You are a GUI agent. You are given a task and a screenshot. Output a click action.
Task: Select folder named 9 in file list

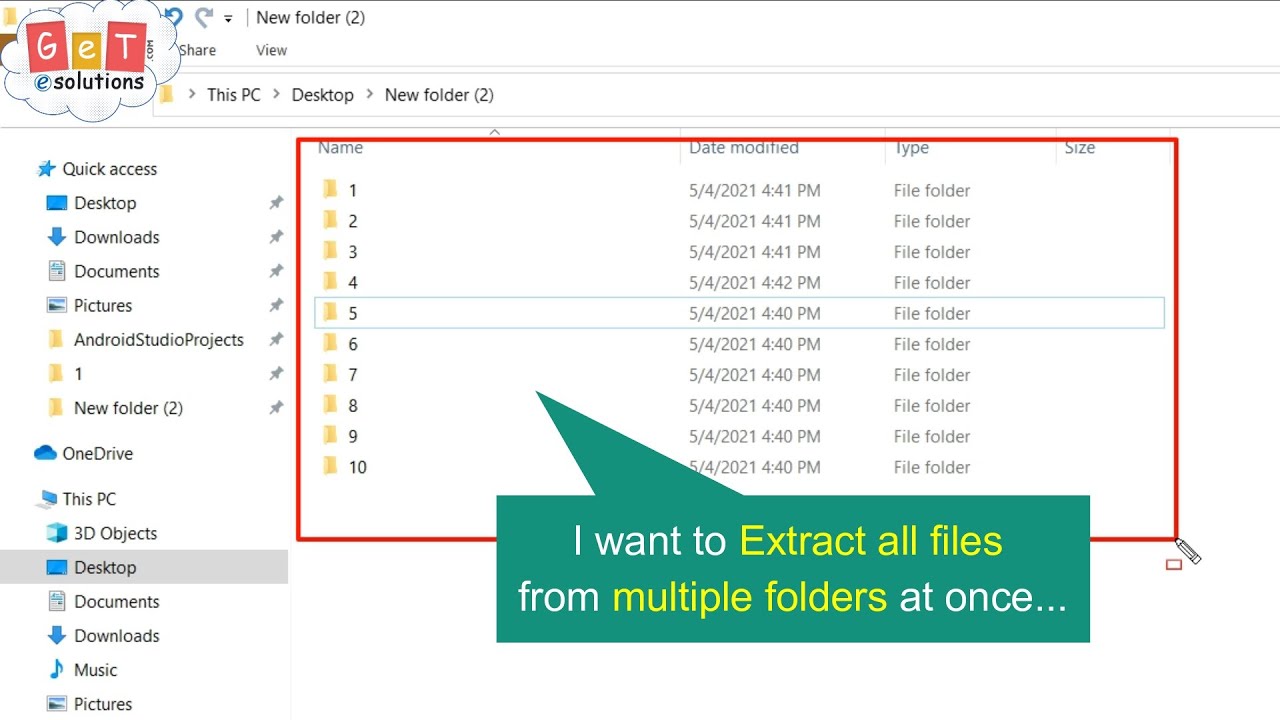(352, 437)
